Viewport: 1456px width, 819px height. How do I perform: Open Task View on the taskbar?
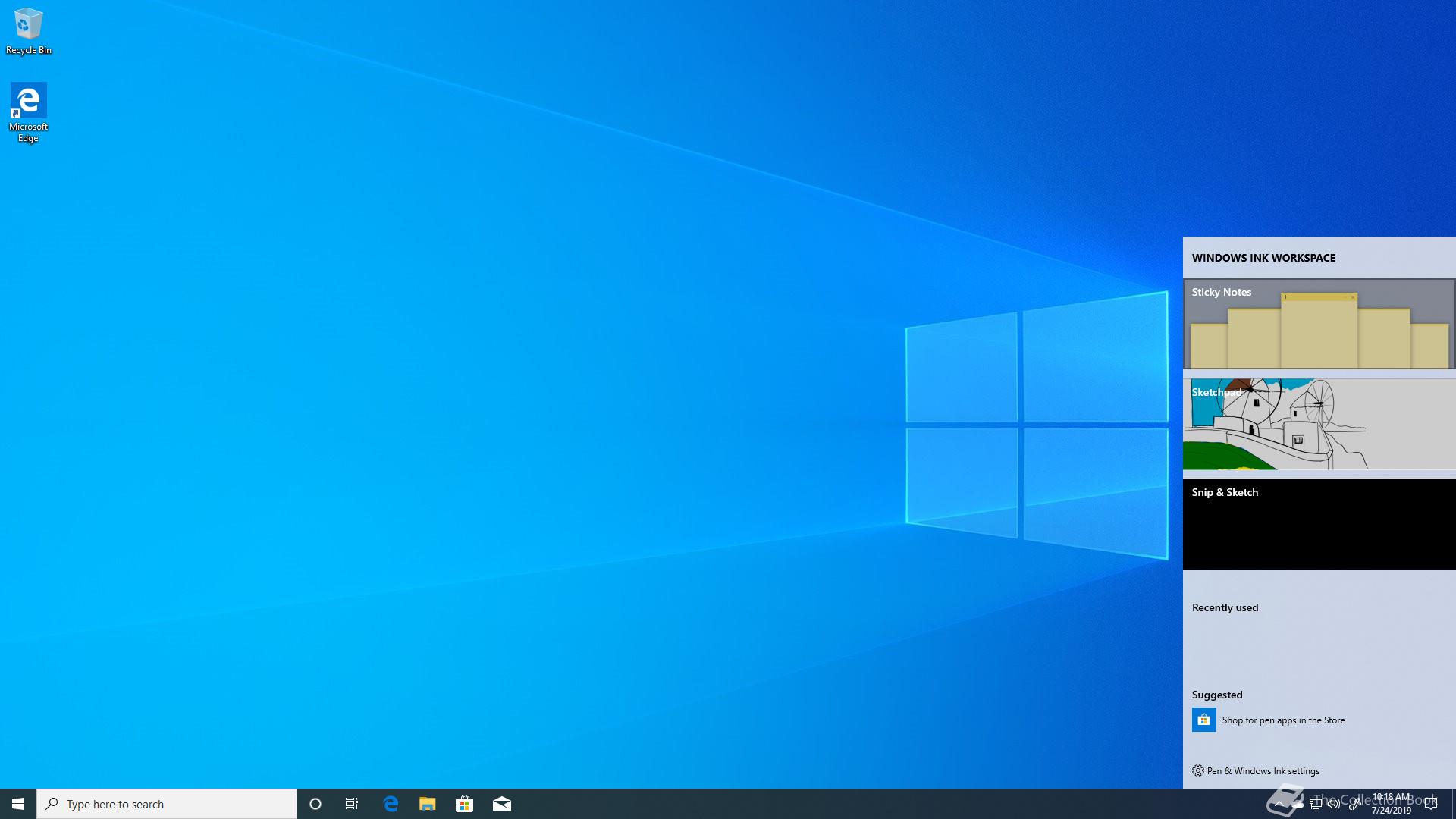coord(352,804)
